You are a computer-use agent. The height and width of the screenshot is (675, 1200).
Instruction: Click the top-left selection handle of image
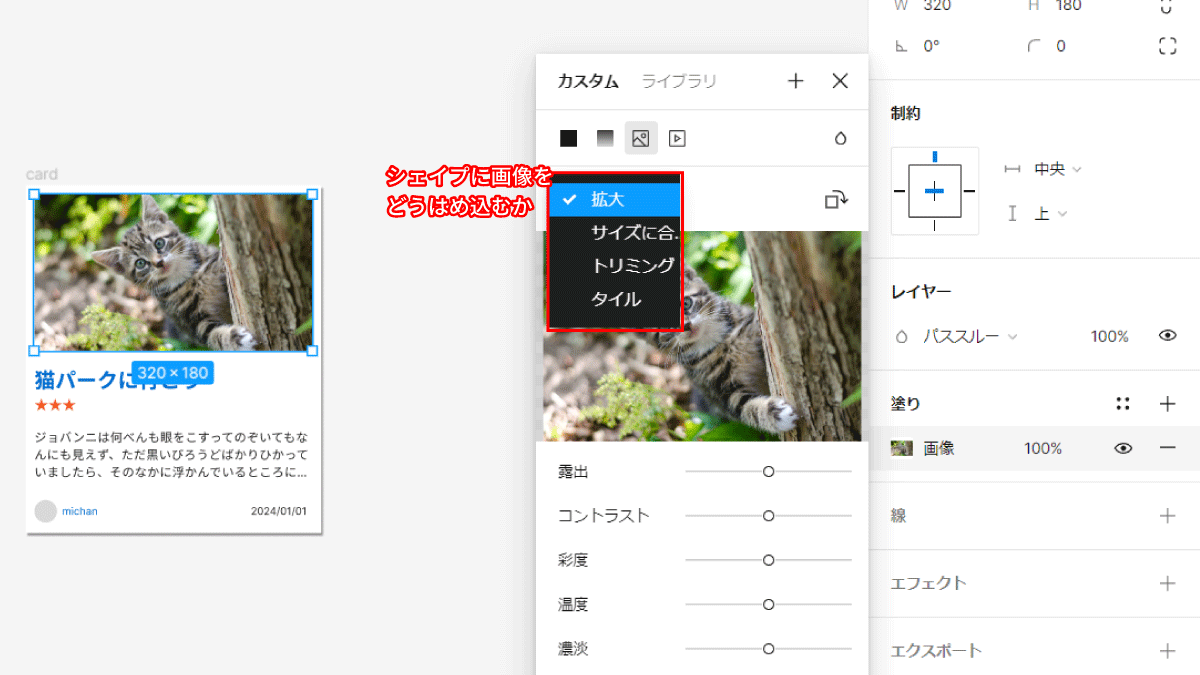point(34,195)
